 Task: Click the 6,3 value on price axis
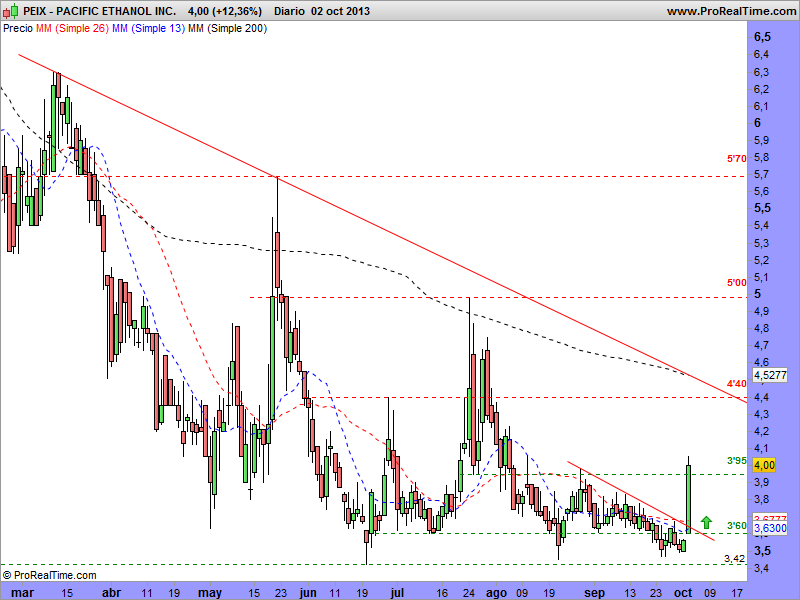(761, 72)
